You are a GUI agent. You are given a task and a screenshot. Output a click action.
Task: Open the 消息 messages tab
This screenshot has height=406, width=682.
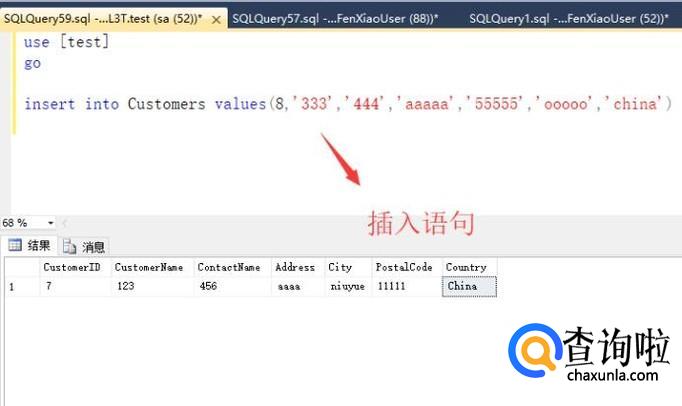point(84,247)
